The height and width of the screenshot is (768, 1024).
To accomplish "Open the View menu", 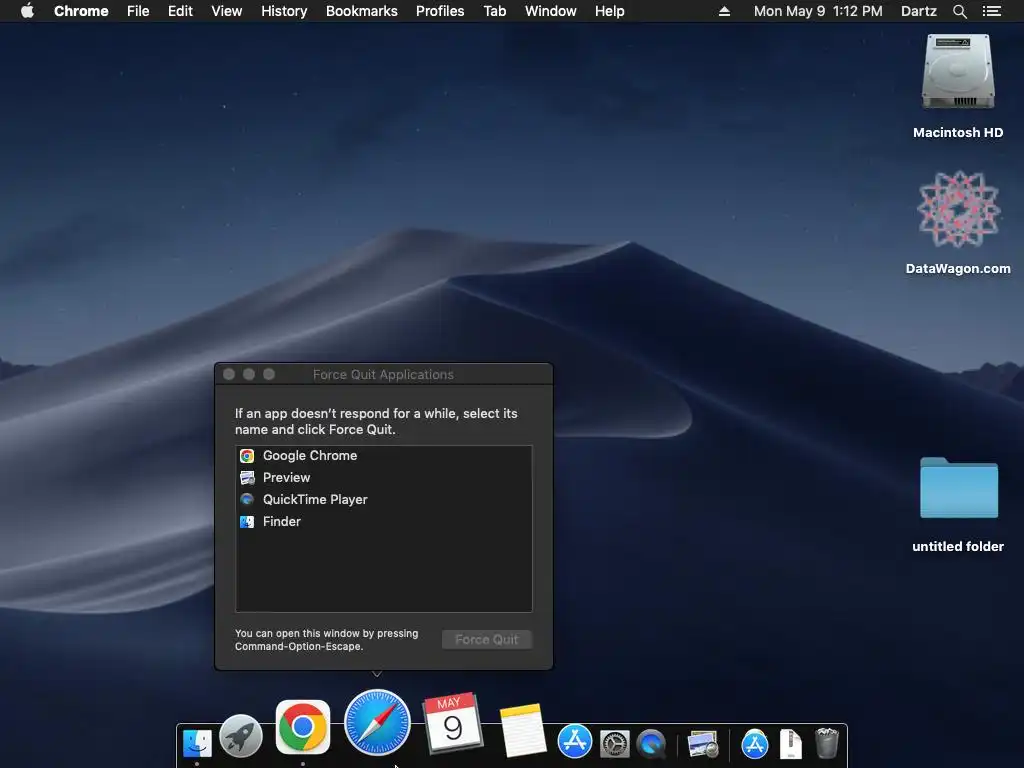I will point(227,11).
